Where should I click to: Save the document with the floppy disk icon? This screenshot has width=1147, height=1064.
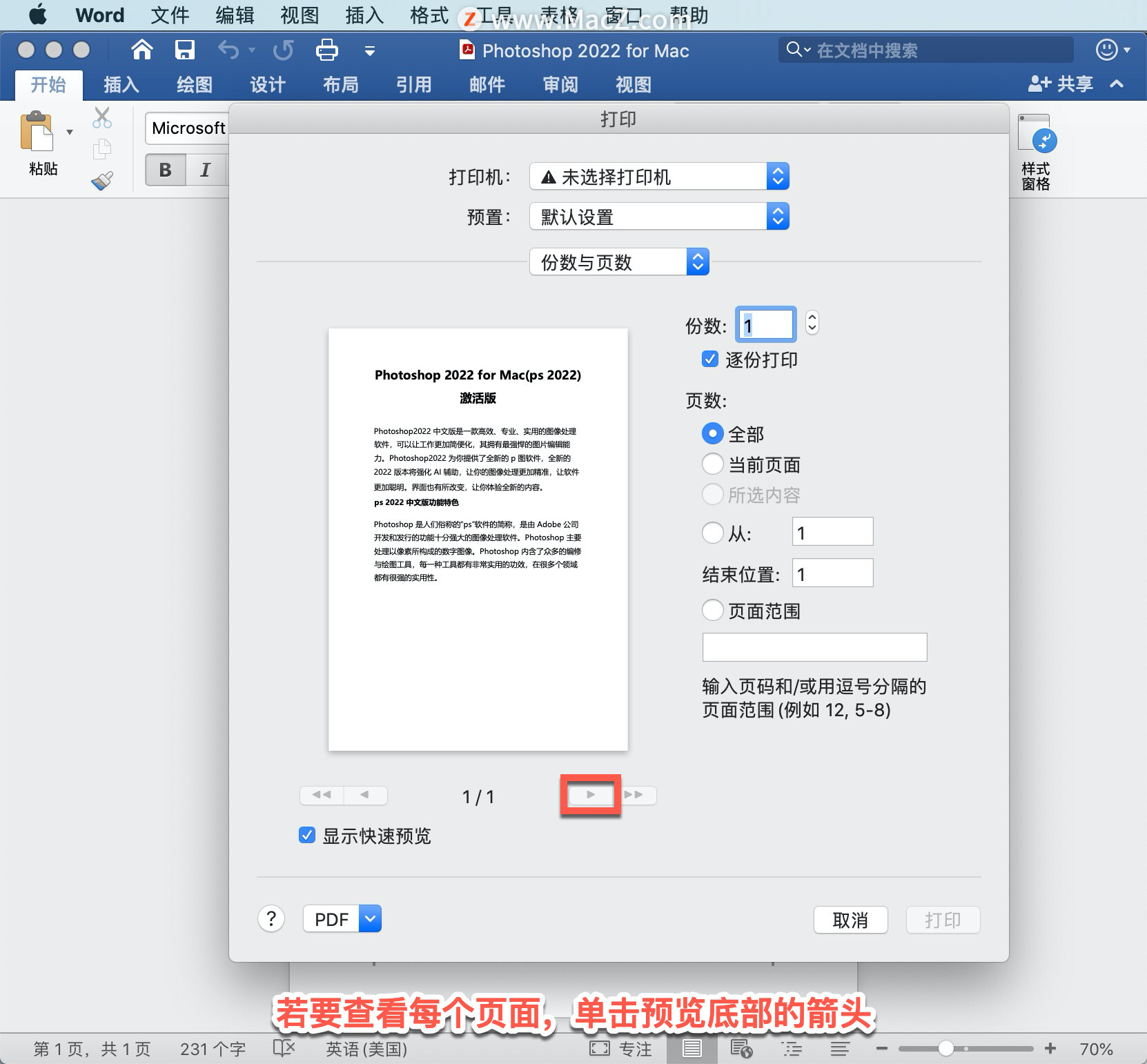point(184,50)
